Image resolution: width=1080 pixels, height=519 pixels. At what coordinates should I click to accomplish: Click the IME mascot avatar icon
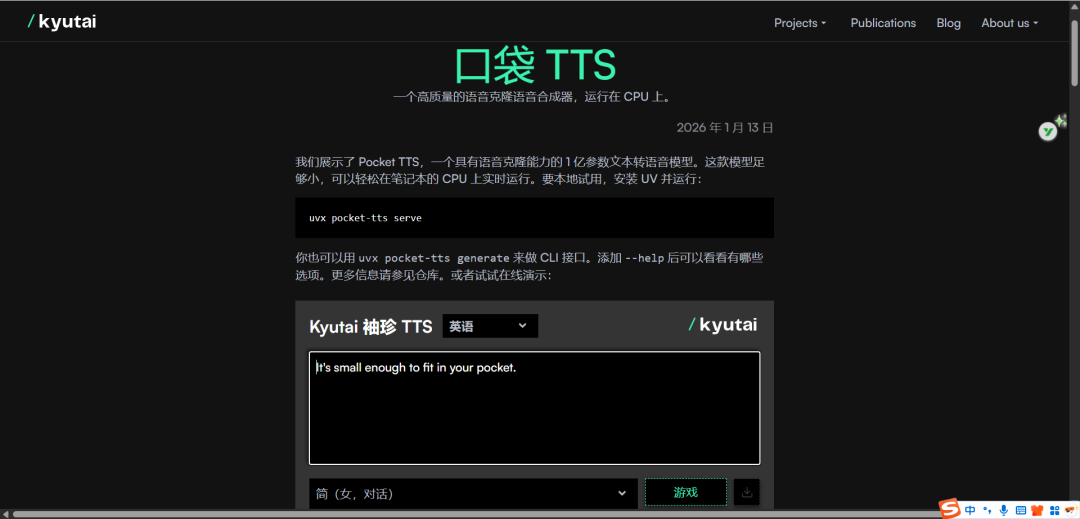1070,511
